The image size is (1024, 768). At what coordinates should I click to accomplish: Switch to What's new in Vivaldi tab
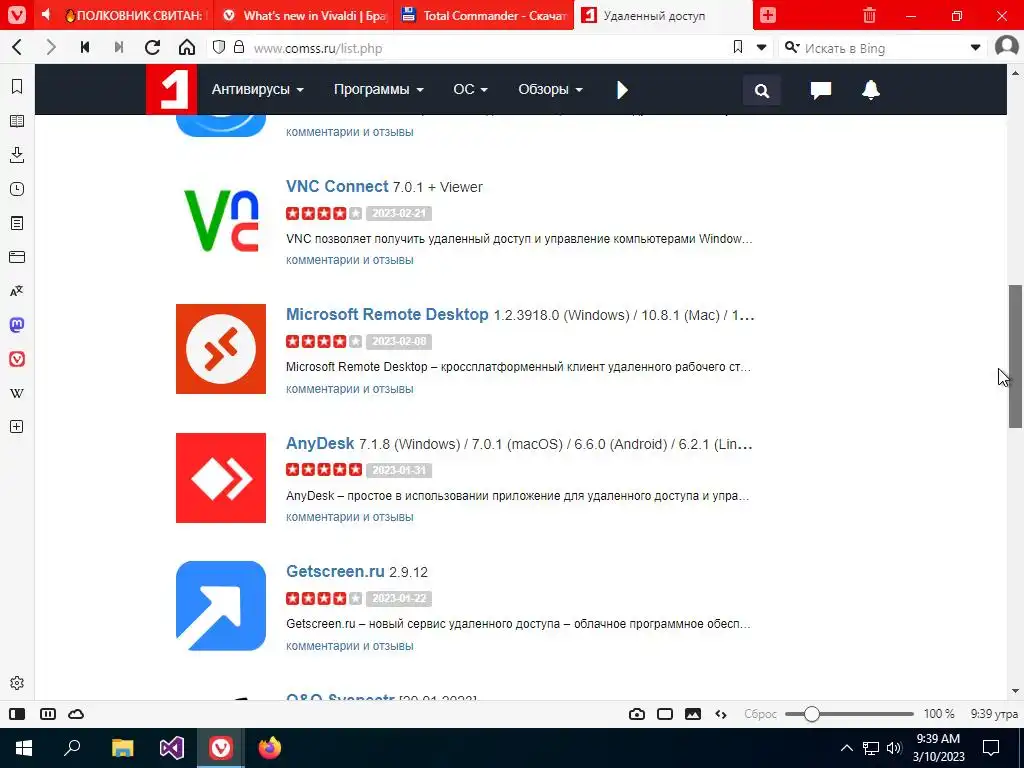[x=304, y=16]
